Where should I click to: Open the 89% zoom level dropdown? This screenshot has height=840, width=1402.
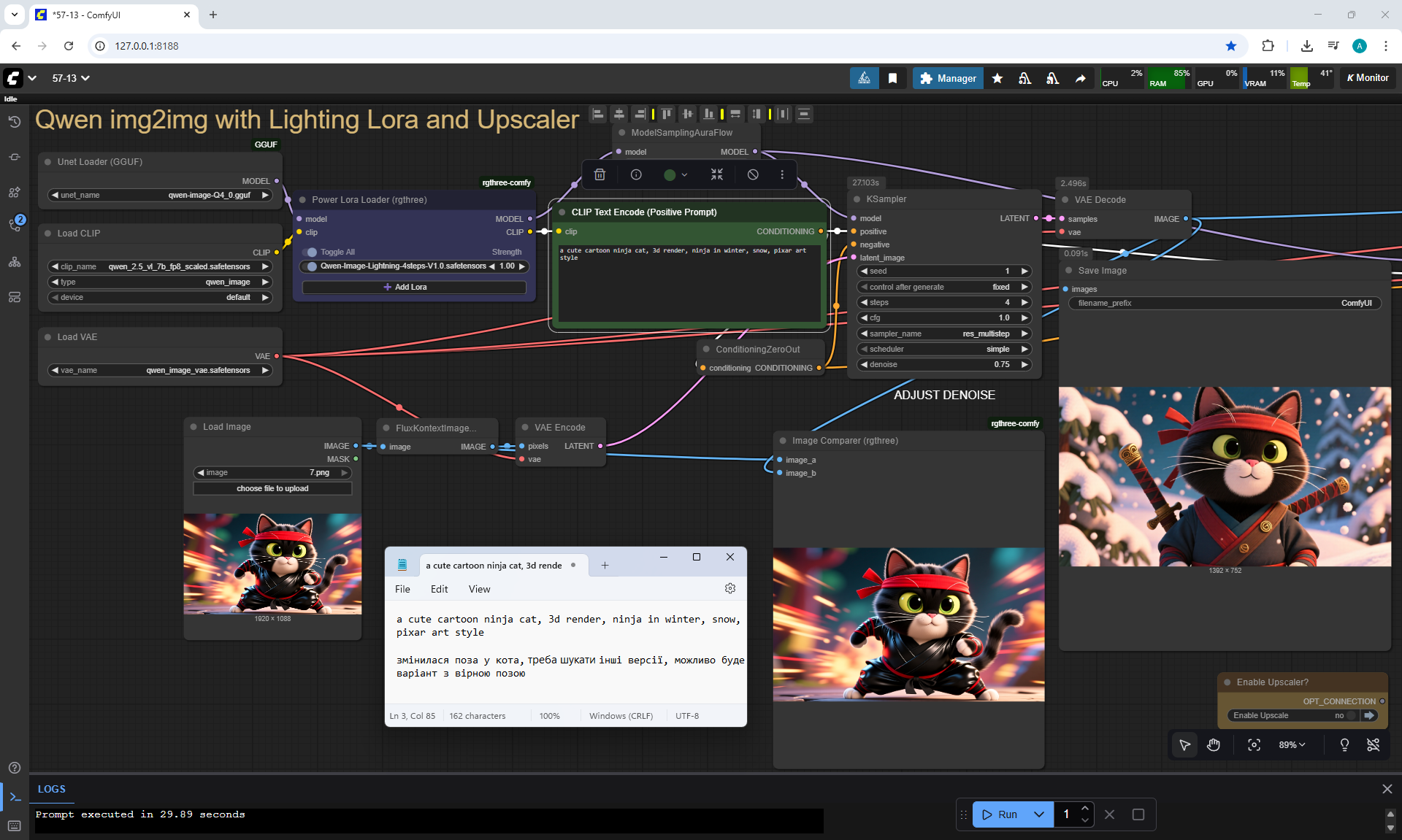pyautogui.click(x=1292, y=744)
